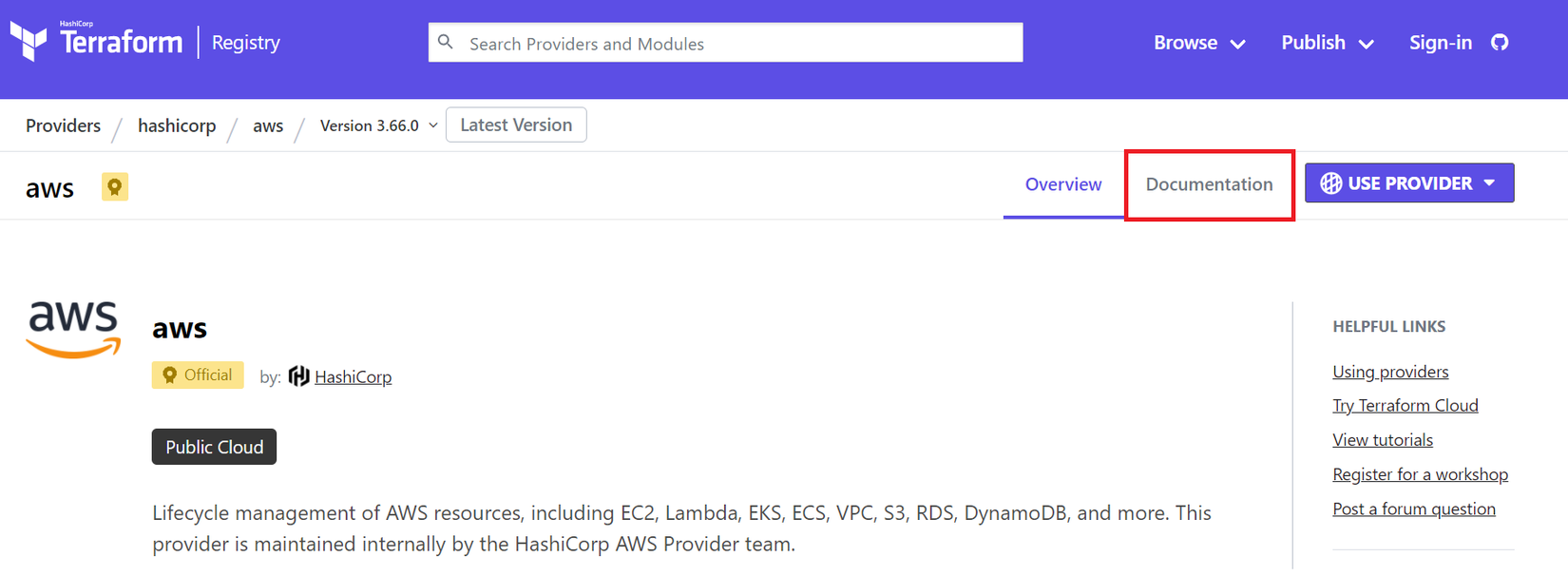Image resolution: width=1568 pixels, height=576 pixels.
Task: Go to Providers breadcrumb
Action: click(63, 125)
